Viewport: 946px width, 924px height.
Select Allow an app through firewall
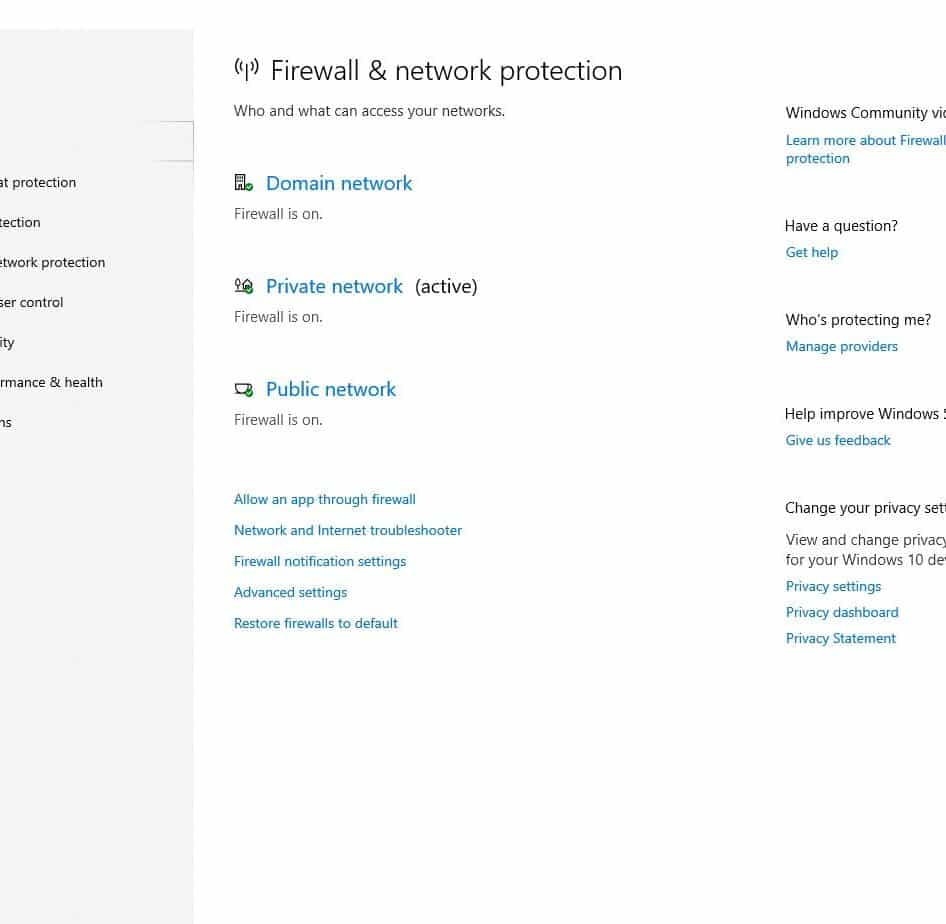[325, 499]
